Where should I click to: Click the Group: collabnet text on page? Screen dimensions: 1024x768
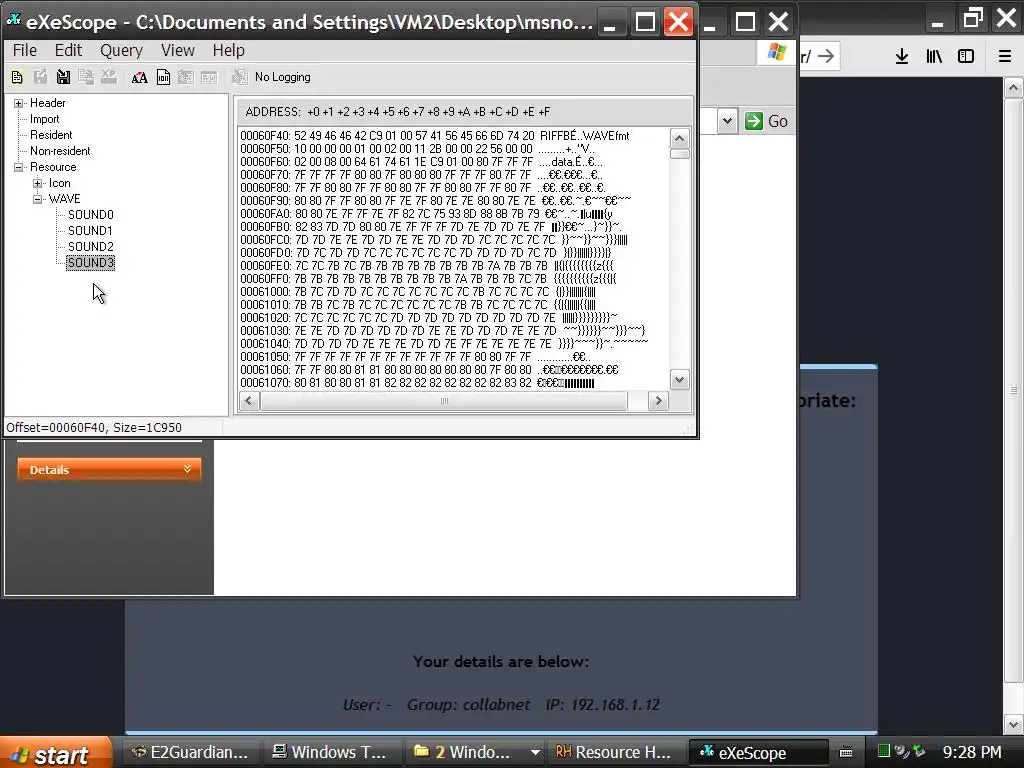(x=468, y=705)
